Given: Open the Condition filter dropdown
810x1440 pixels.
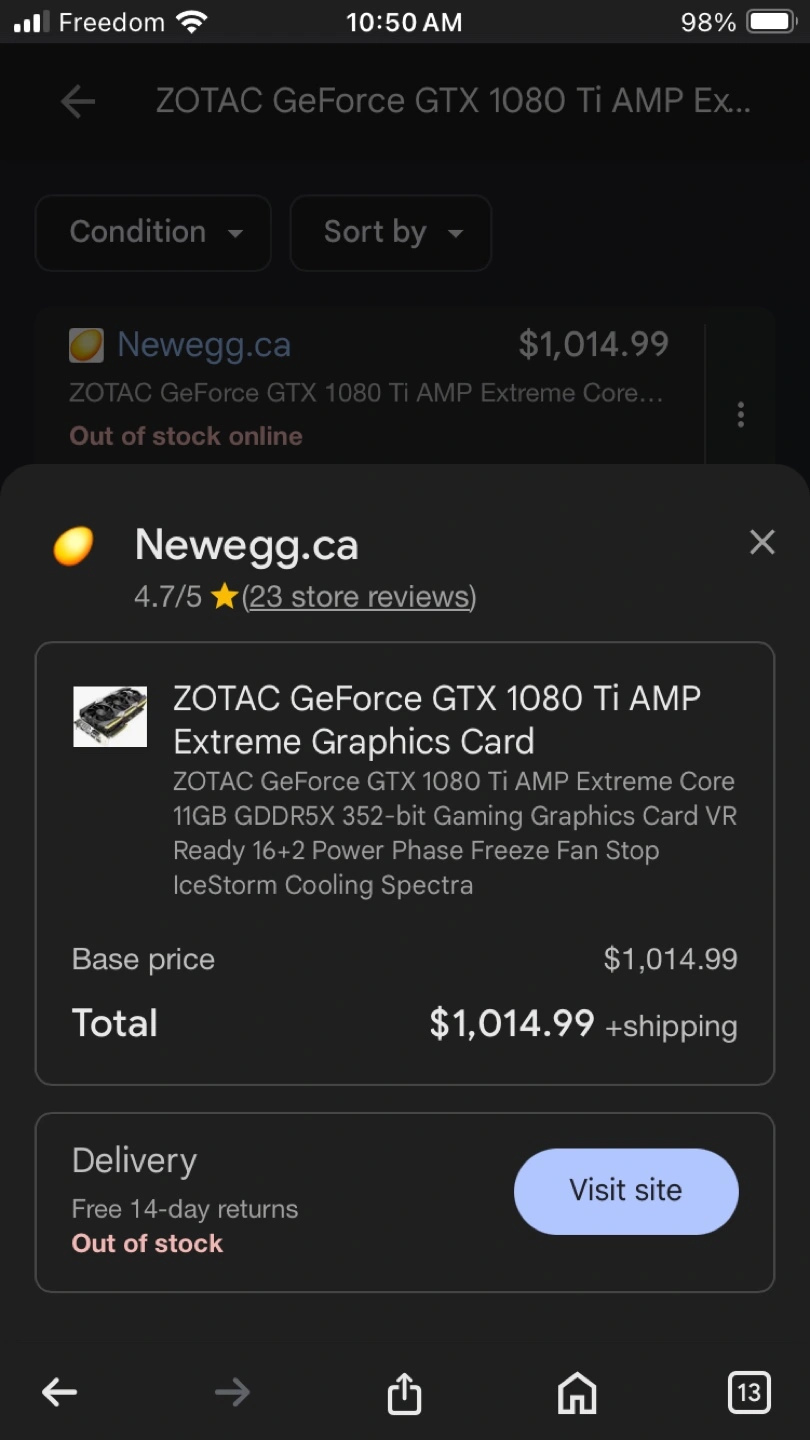Looking at the screenshot, I should coord(153,233).
